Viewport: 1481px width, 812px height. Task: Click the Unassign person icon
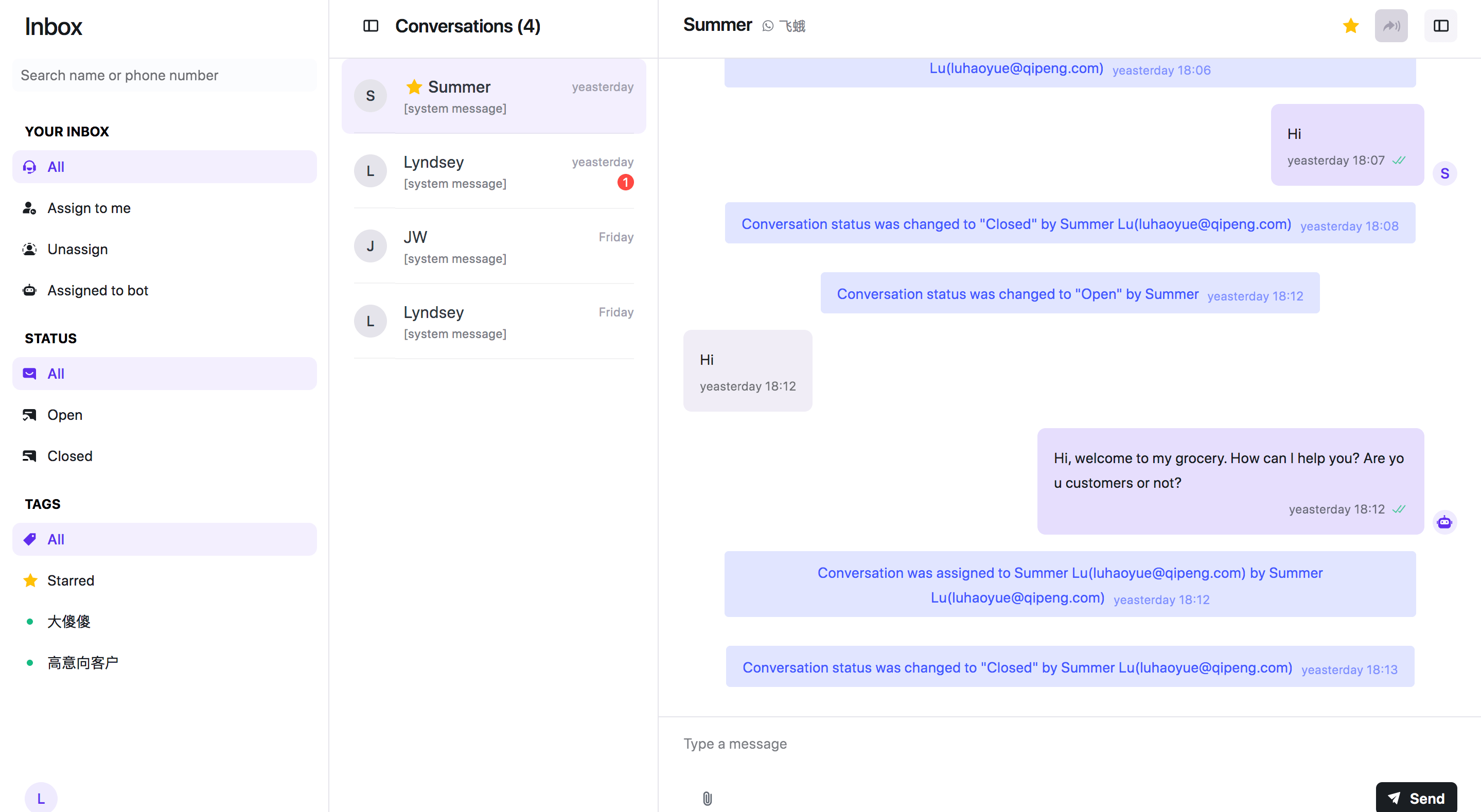click(29, 249)
